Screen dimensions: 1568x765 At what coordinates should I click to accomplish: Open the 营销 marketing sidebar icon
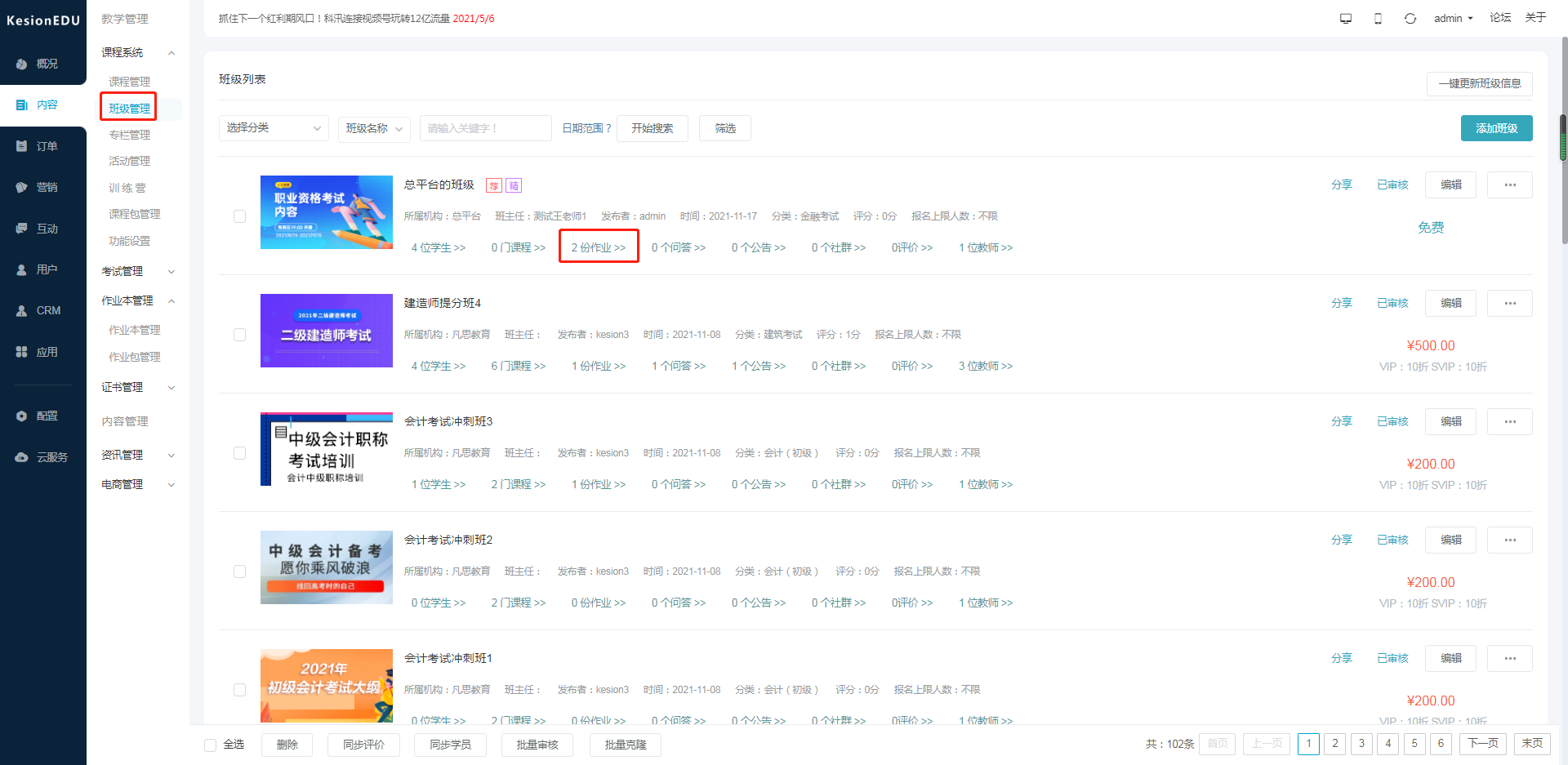22,187
